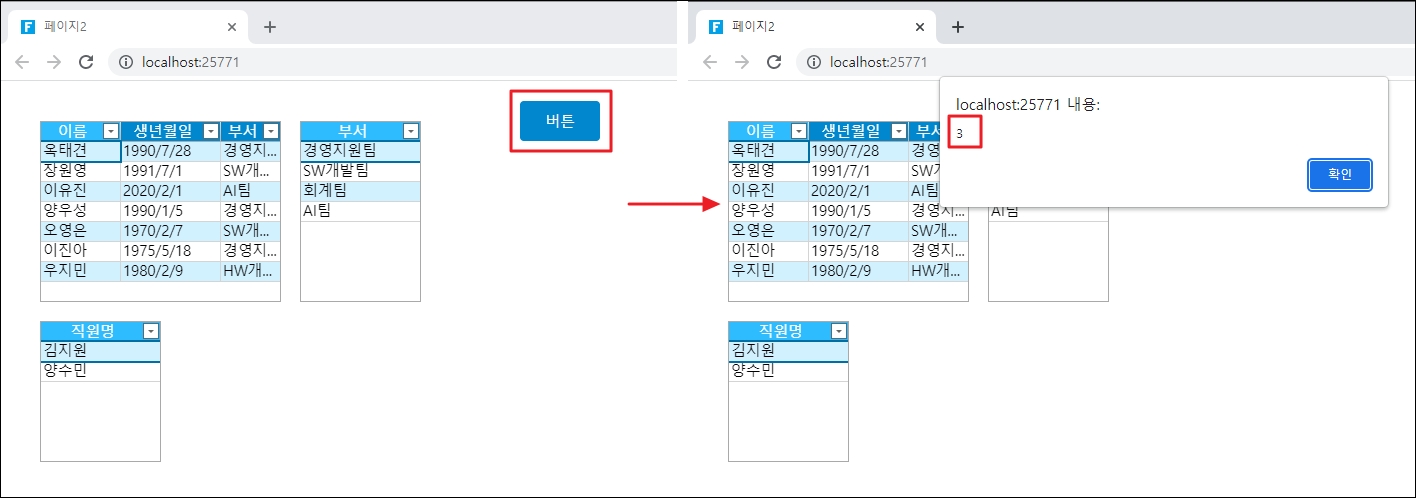Viewport: 1416px width, 498px height.
Task: Open filter dropdown of the standalone 부서 table
Action: [411, 131]
